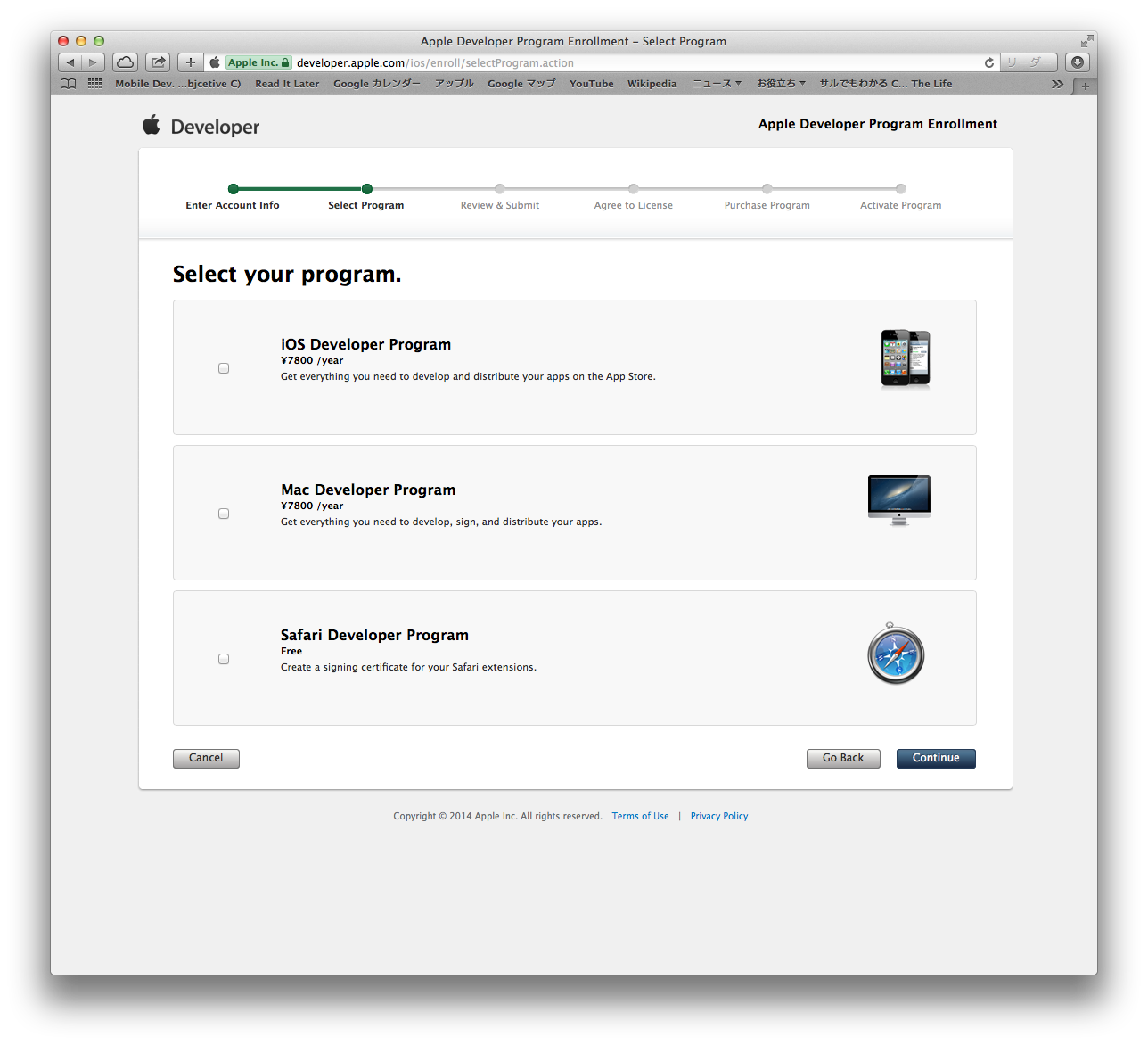This screenshot has width=1148, height=1045.
Task: Click the Reader button in address bar
Action: coord(1029,62)
